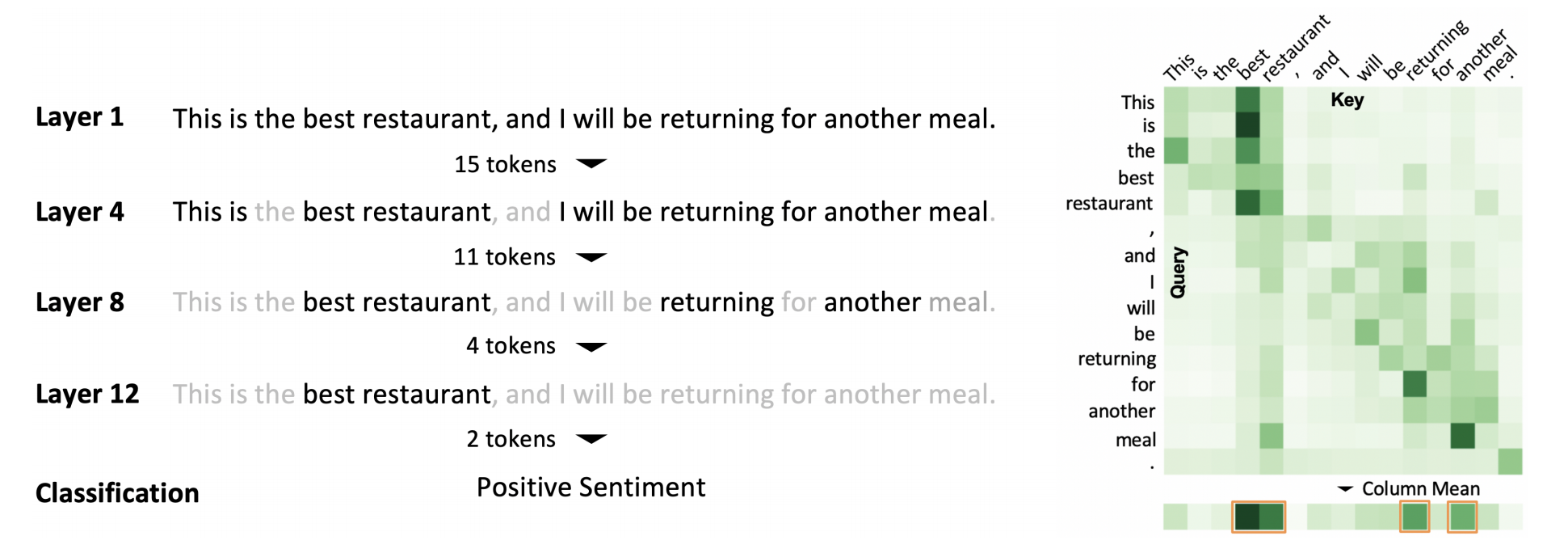The width and height of the screenshot is (1568, 549).
Task: Click the 'Key' axis label
Action: click(x=1347, y=100)
